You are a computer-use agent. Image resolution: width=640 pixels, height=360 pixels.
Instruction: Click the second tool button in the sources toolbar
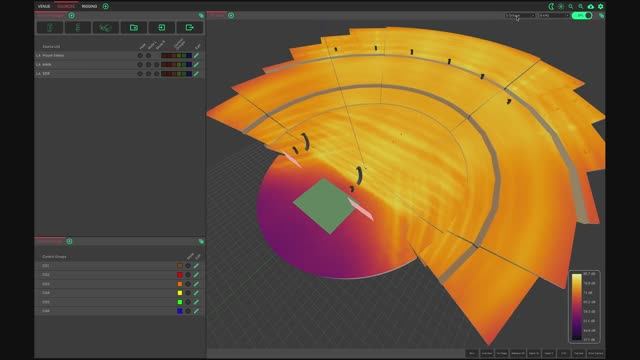click(78, 27)
